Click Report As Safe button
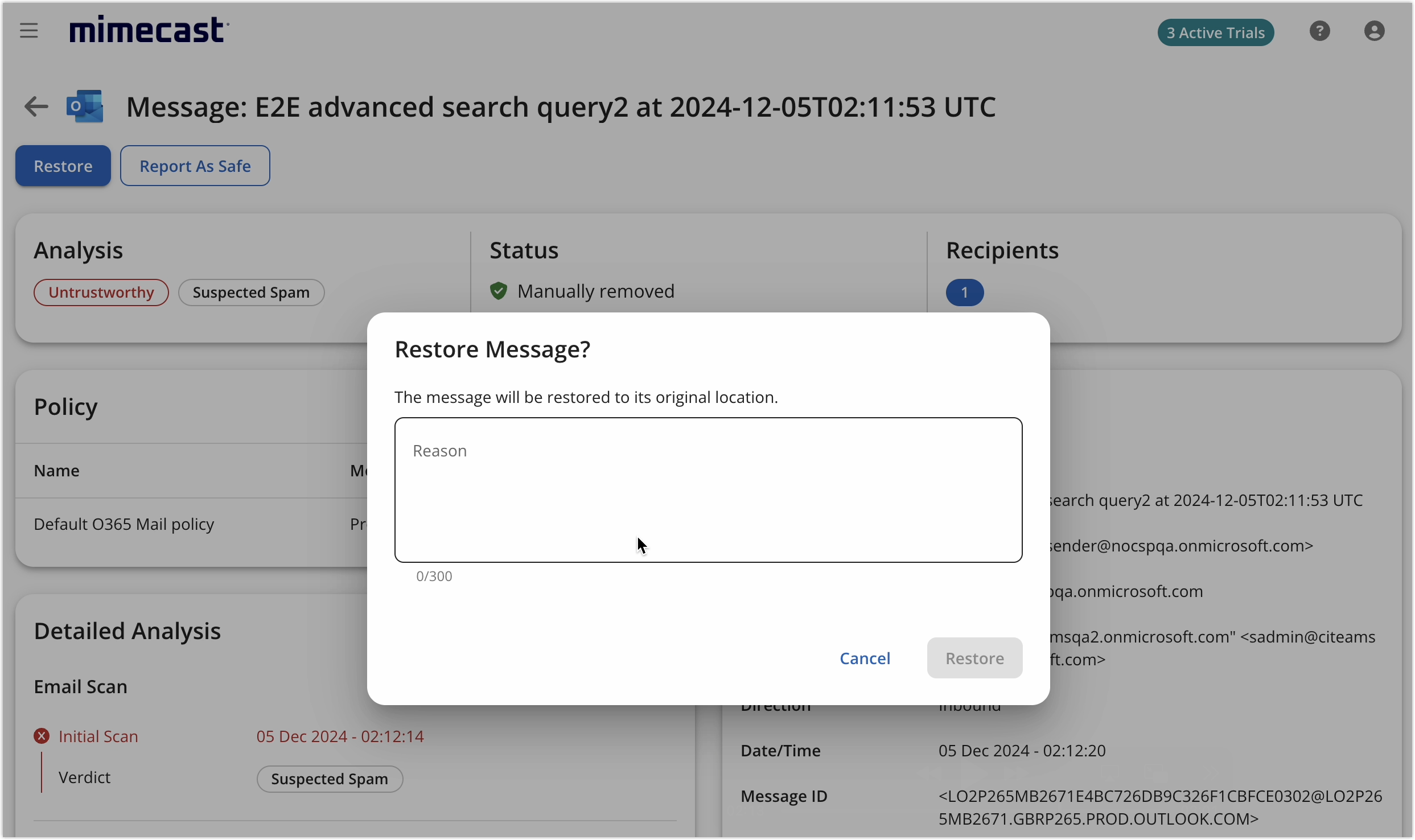 click(195, 166)
